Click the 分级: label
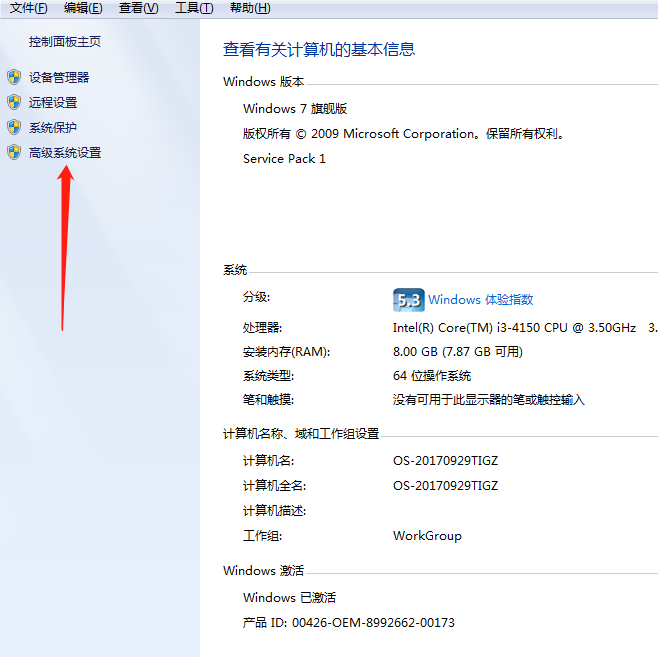Image resolution: width=658 pixels, height=657 pixels. [256, 297]
